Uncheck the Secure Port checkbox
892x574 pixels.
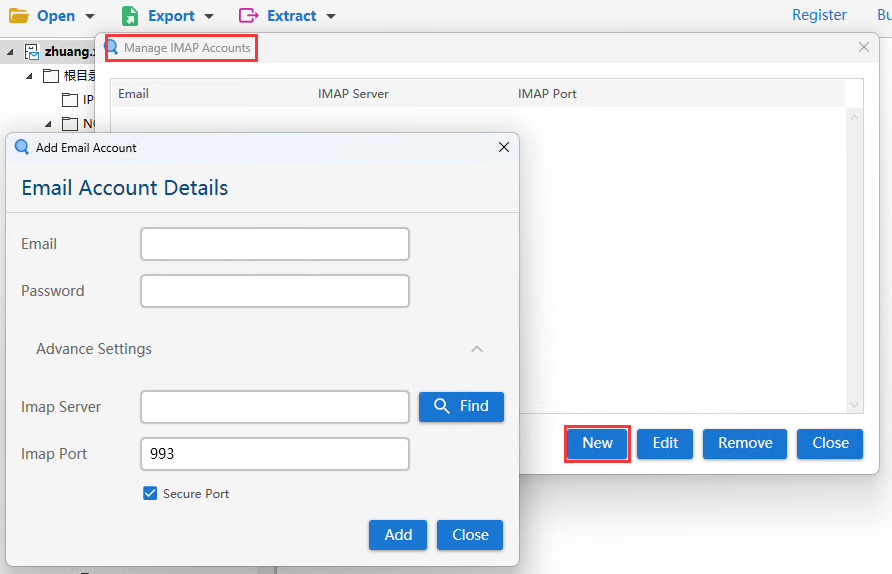(x=150, y=493)
